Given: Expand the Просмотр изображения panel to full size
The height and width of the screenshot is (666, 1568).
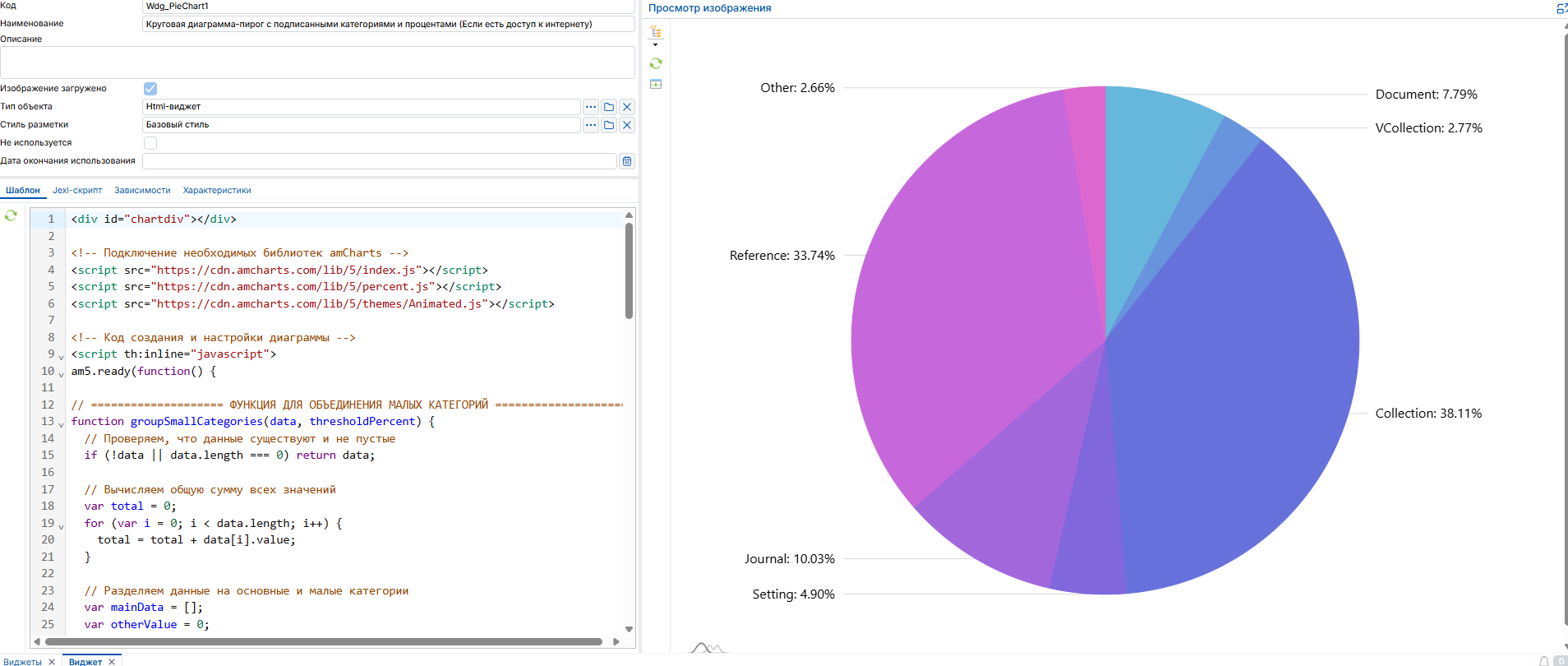Looking at the screenshot, I should [1561, 8].
